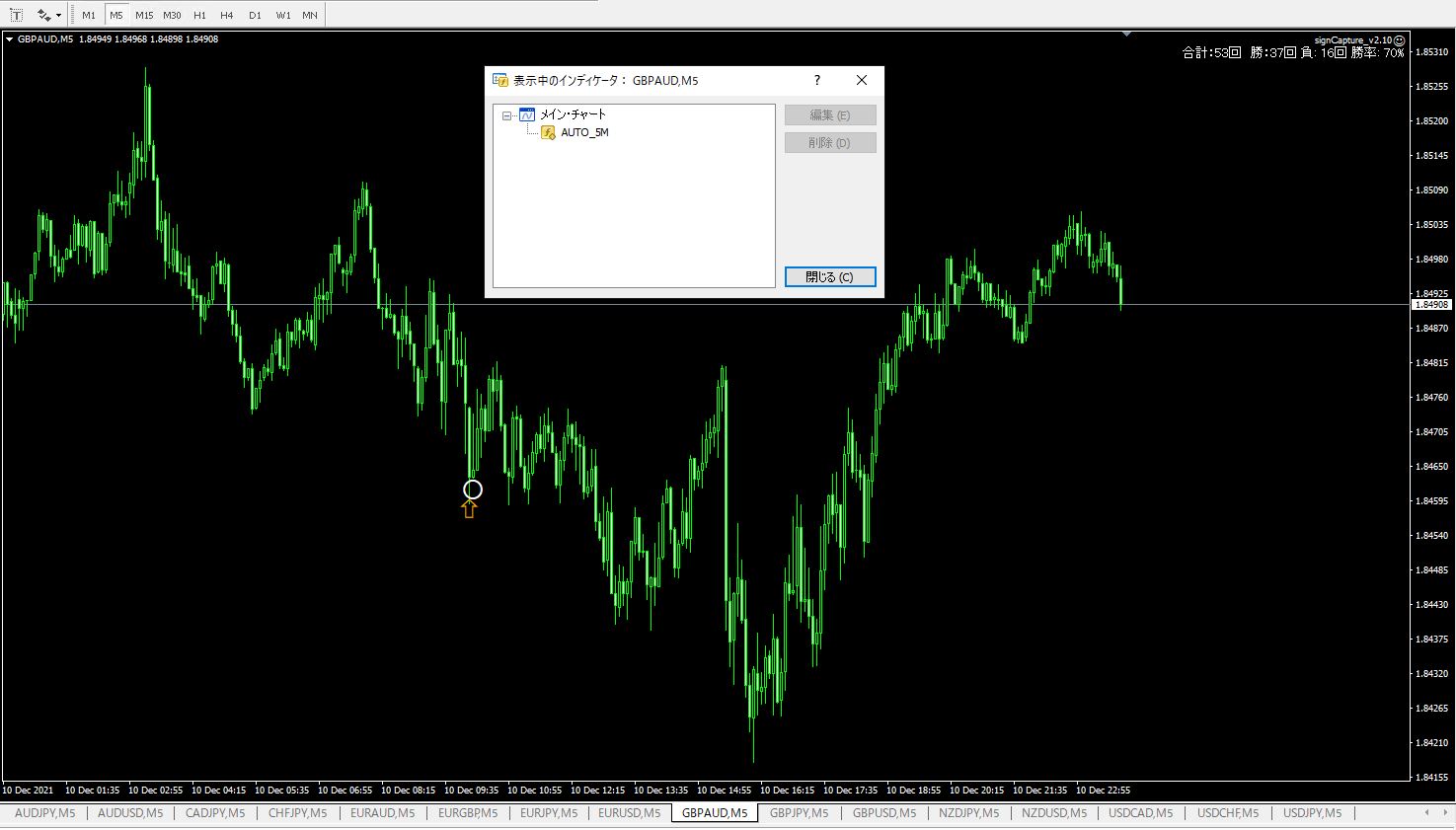Switch to the M1 timeframe
1456x830 pixels.
tap(89, 15)
